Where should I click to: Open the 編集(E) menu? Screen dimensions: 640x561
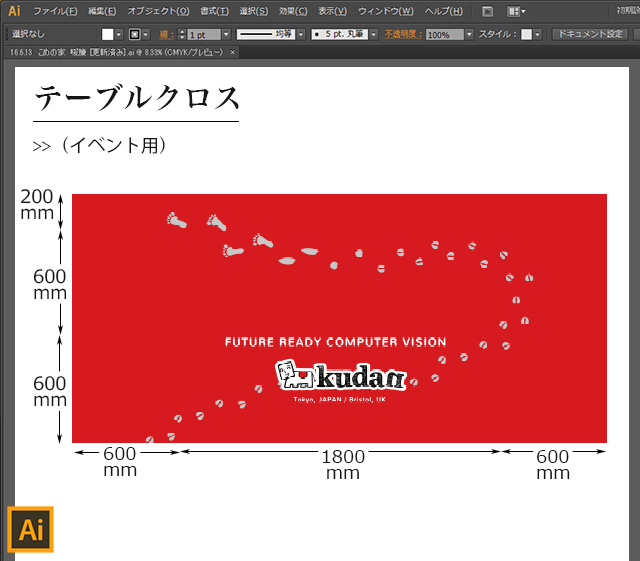point(102,11)
